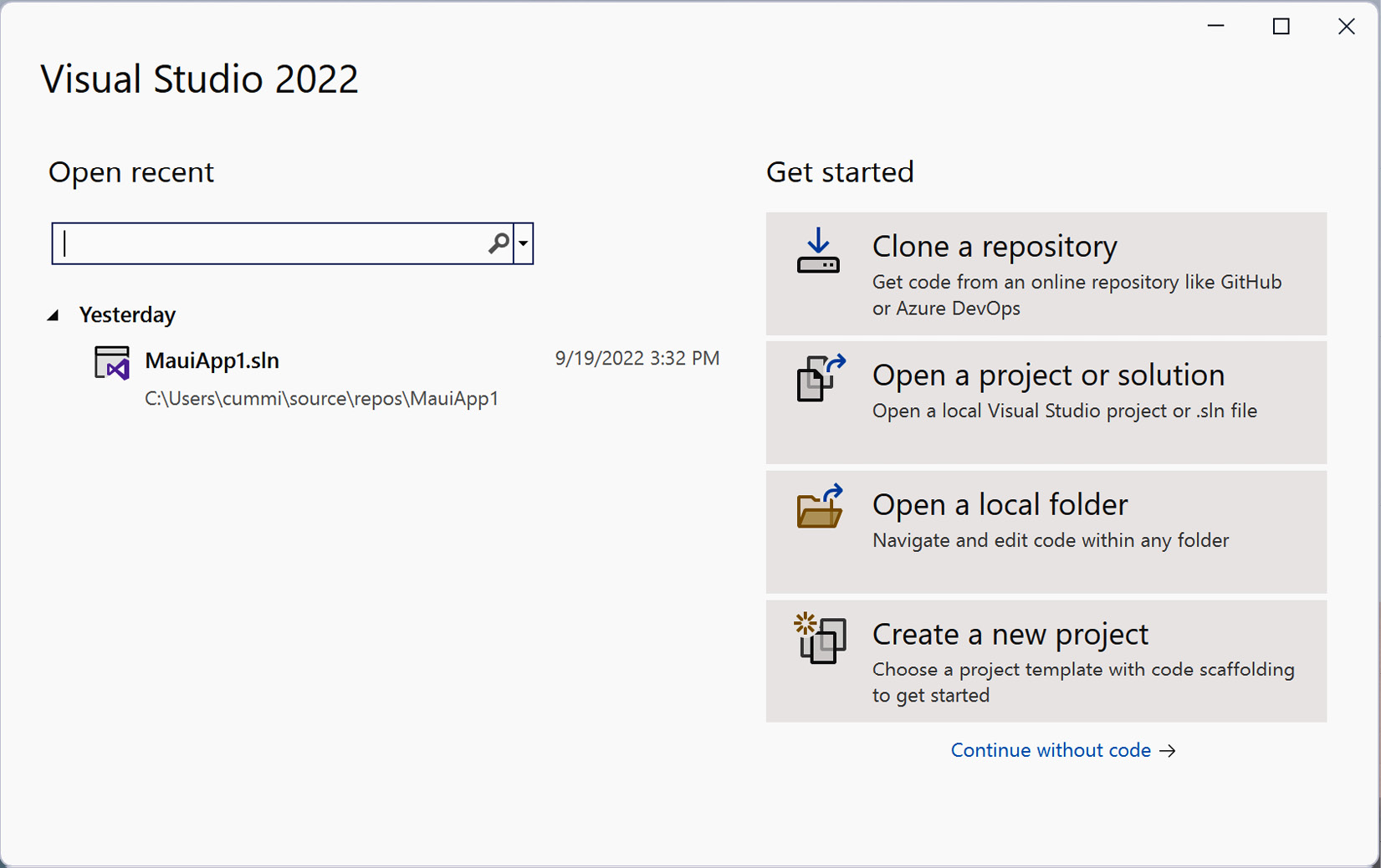Open the search options dropdown arrow
This screenshot has height=868, width=1381.
[524, 243]
